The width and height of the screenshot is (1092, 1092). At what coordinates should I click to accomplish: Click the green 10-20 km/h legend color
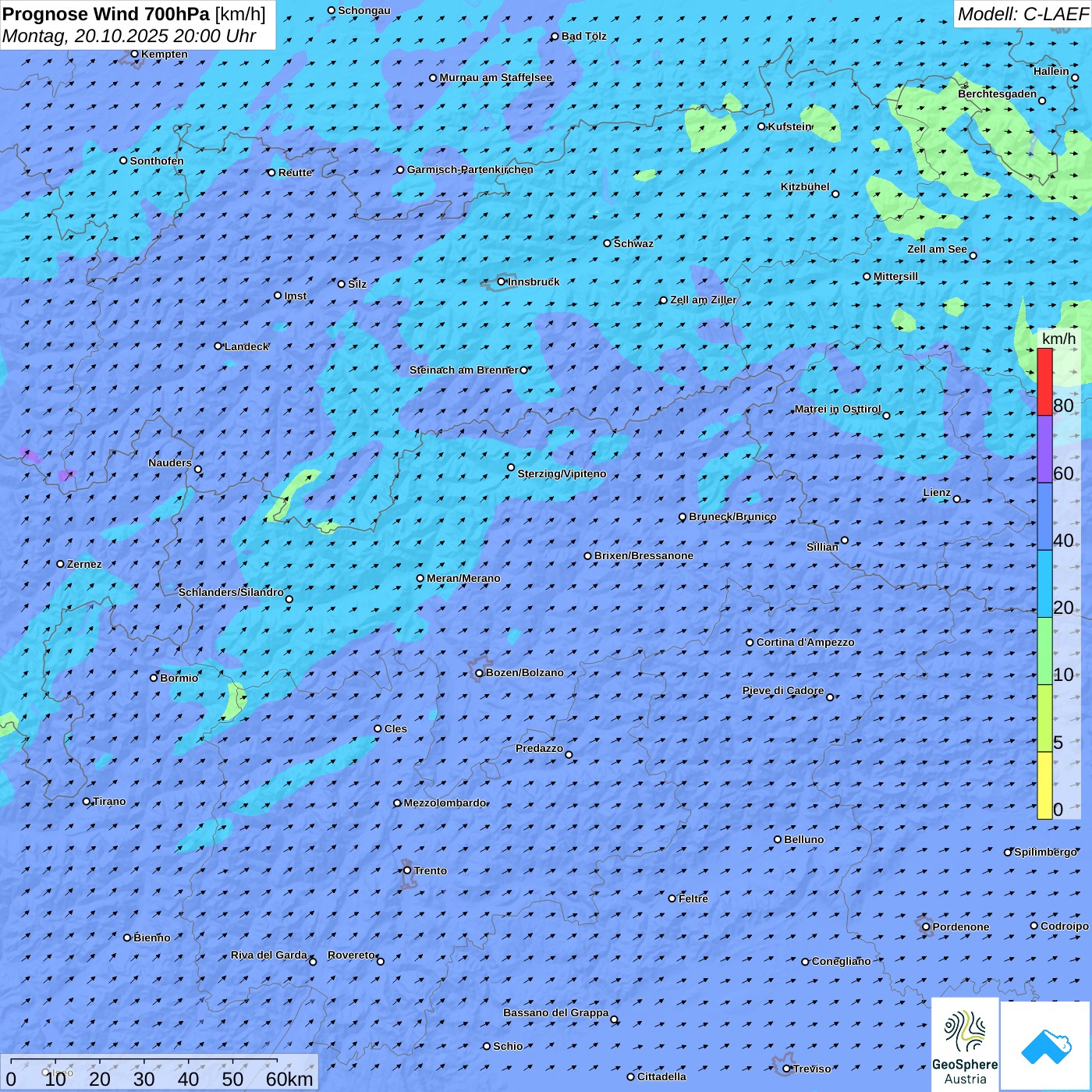(x=1044, y=651)
